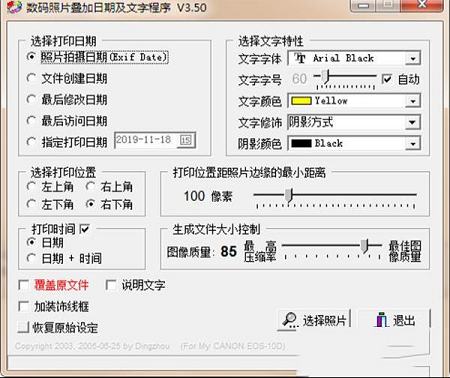The width and height of the screenshot is (450, 378).
Task: Open 文字修饰 阴影方式 dropdown arrow
Action: point(413,122)
